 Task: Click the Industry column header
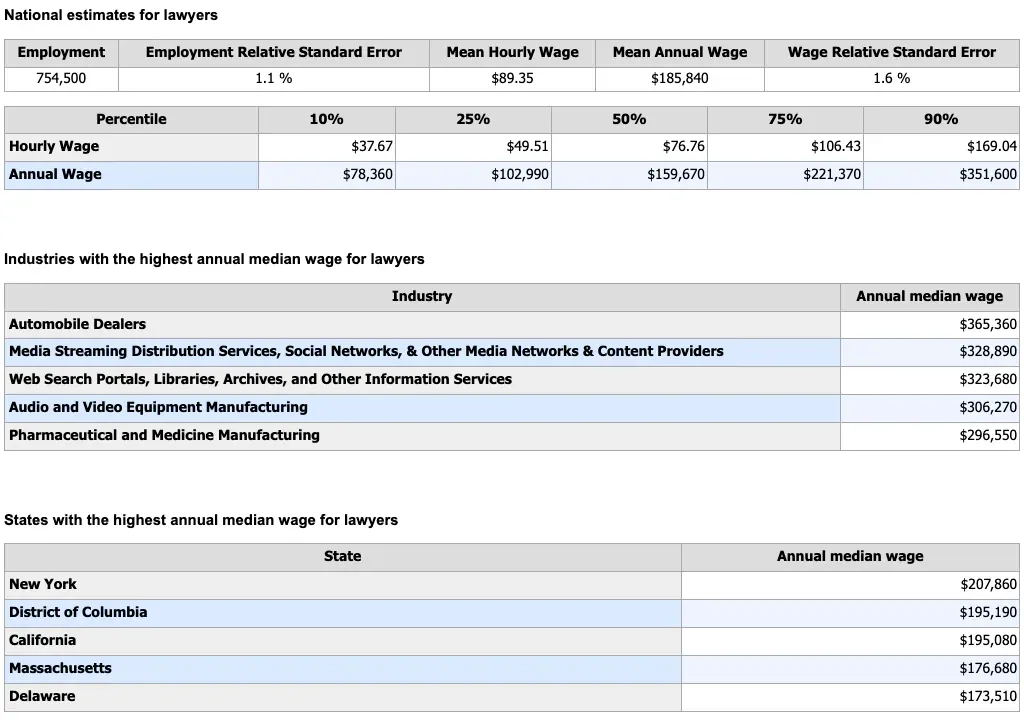(x=422, y=297)
